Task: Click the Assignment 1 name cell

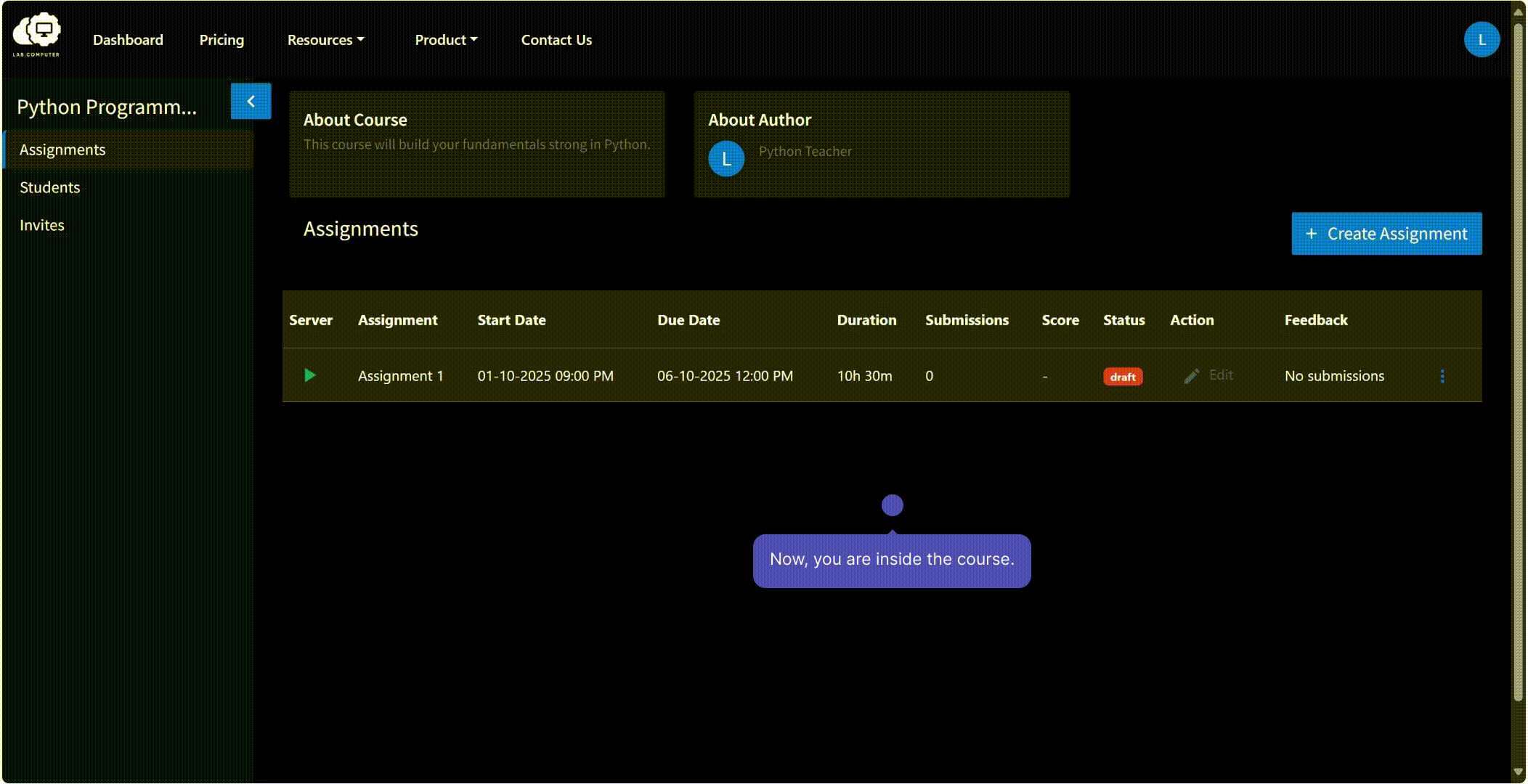Action: pos(400,376)
